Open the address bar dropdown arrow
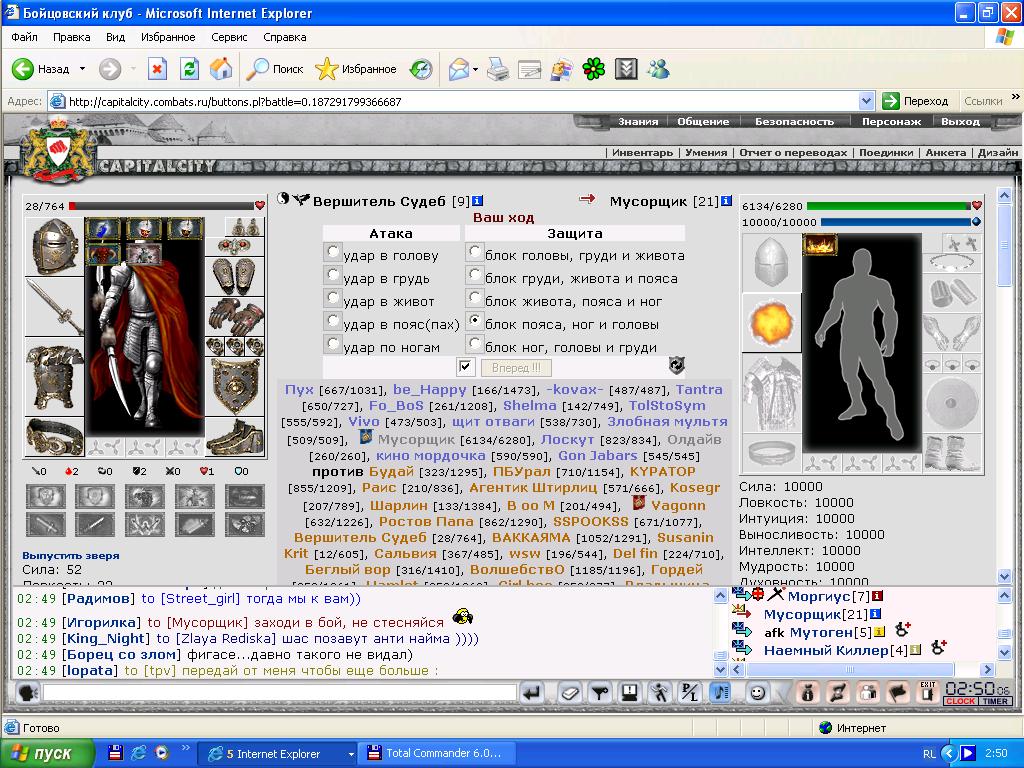Screen dimensions: 1024x768 pyautogui.click(x=866, y=101)
